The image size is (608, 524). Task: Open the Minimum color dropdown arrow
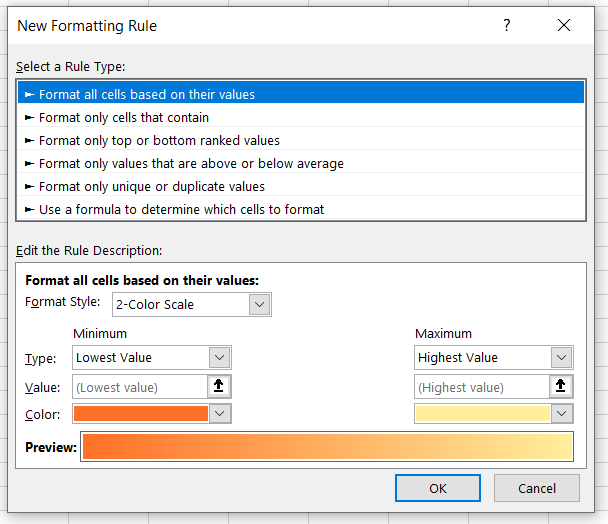coord(220,414)
